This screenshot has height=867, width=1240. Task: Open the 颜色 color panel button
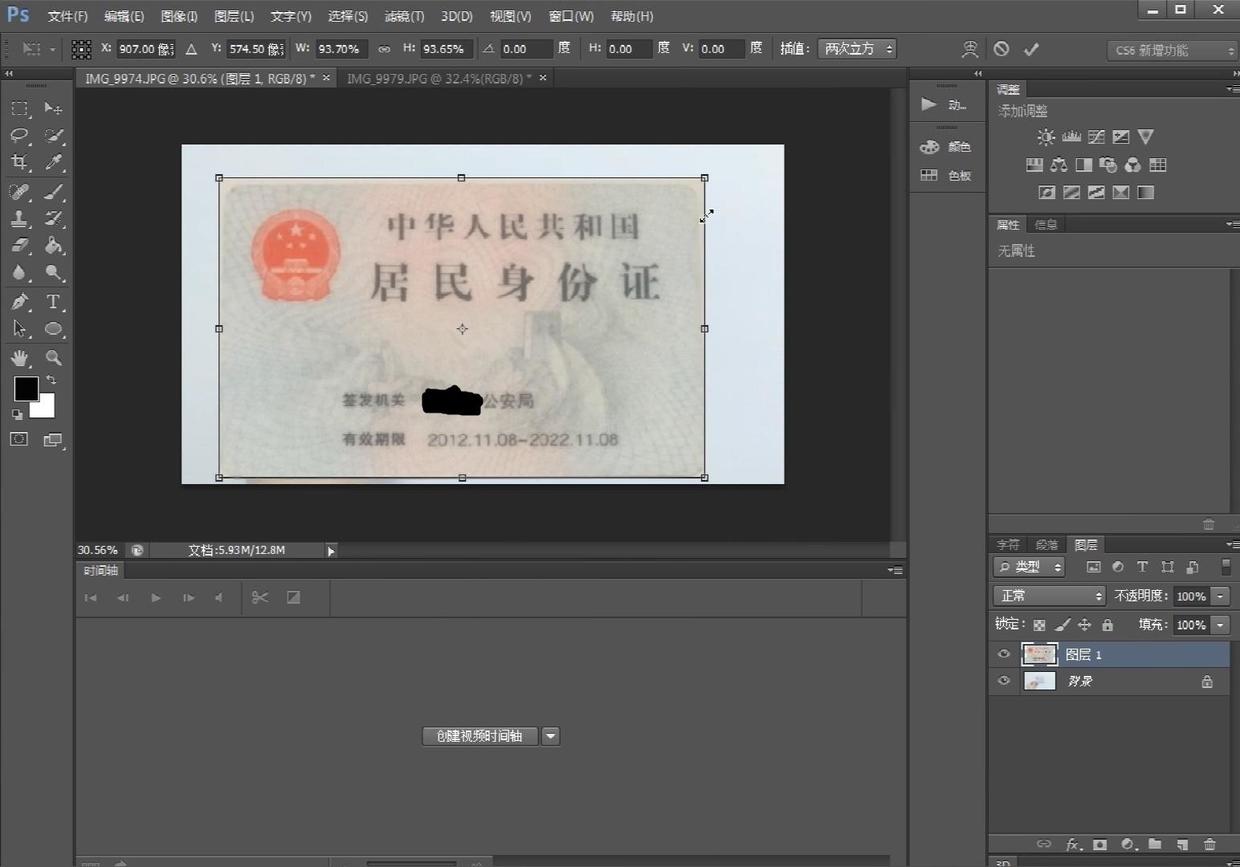click(x=946, y=147)
